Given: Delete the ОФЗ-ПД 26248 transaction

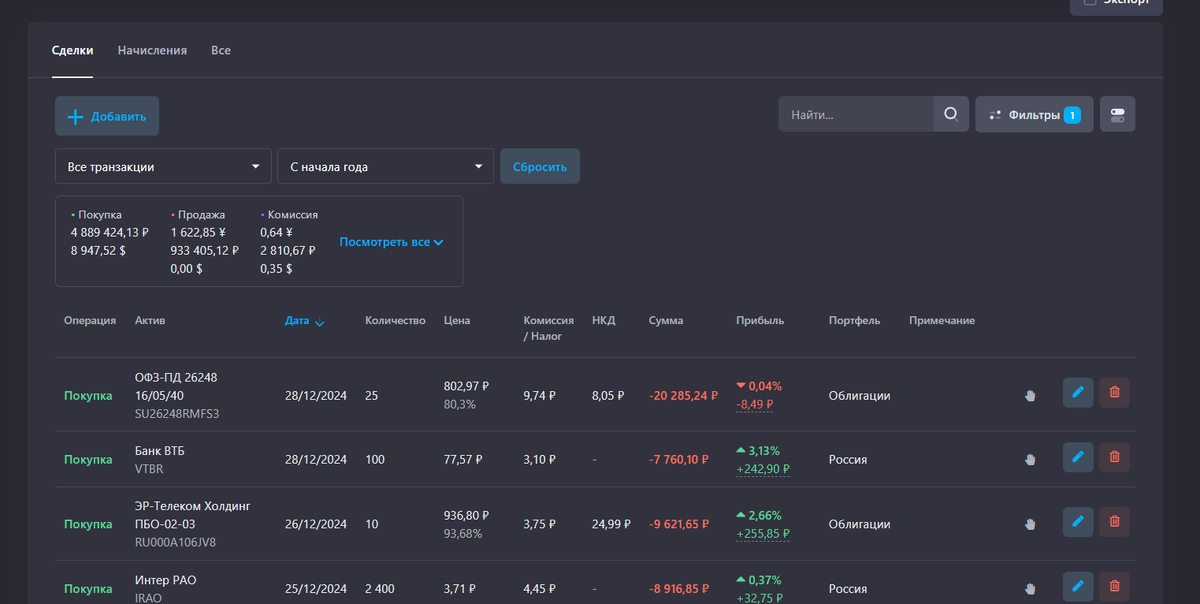Looking at the screenshot, I should coord(1115,392).
